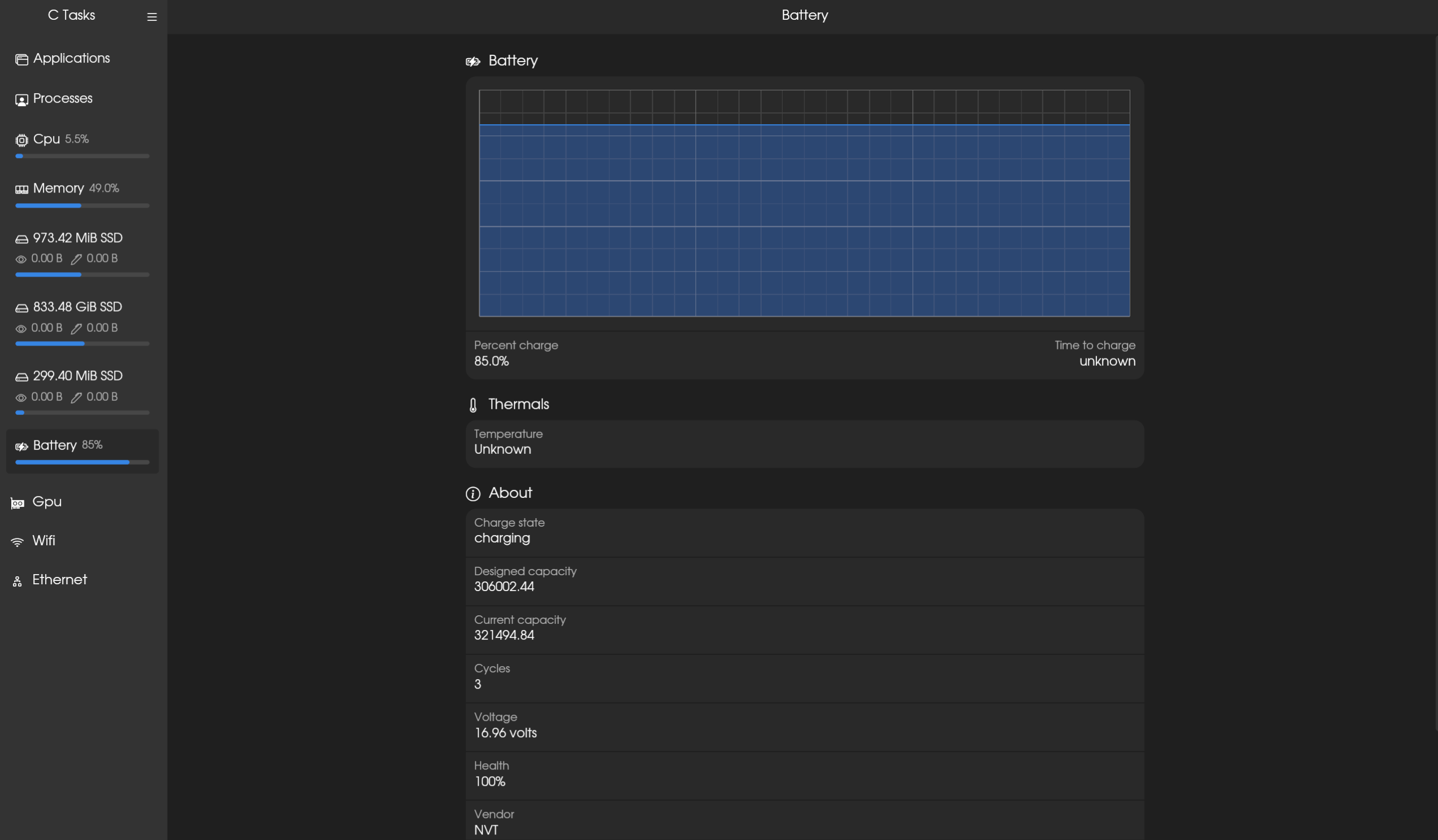This screenshot has width=1438, height=840.
Task: Click the Battery 85% progress bar
Action: point(82,462)
